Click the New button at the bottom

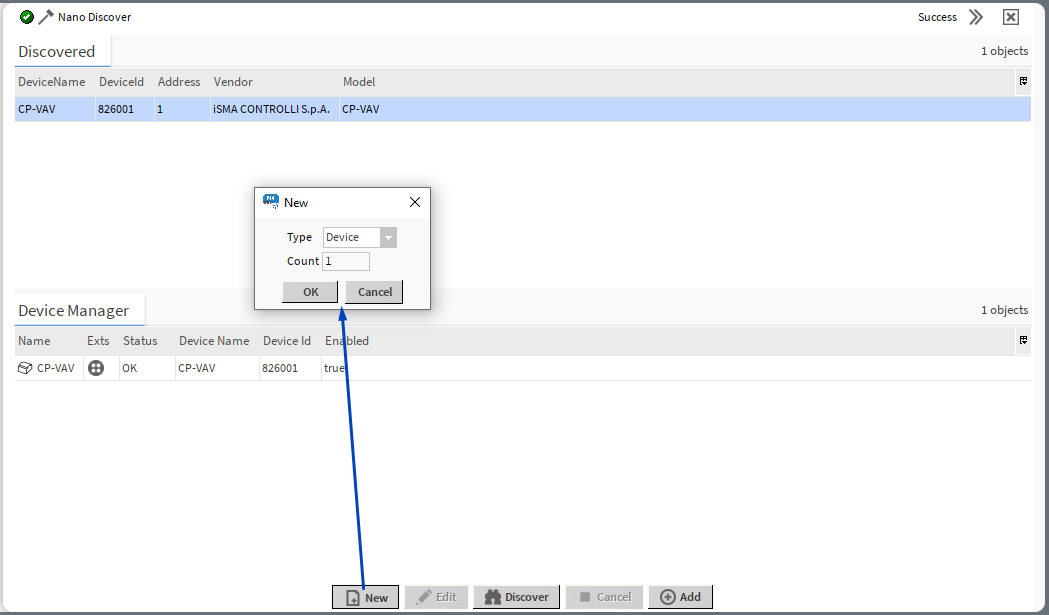coord(365,596)
